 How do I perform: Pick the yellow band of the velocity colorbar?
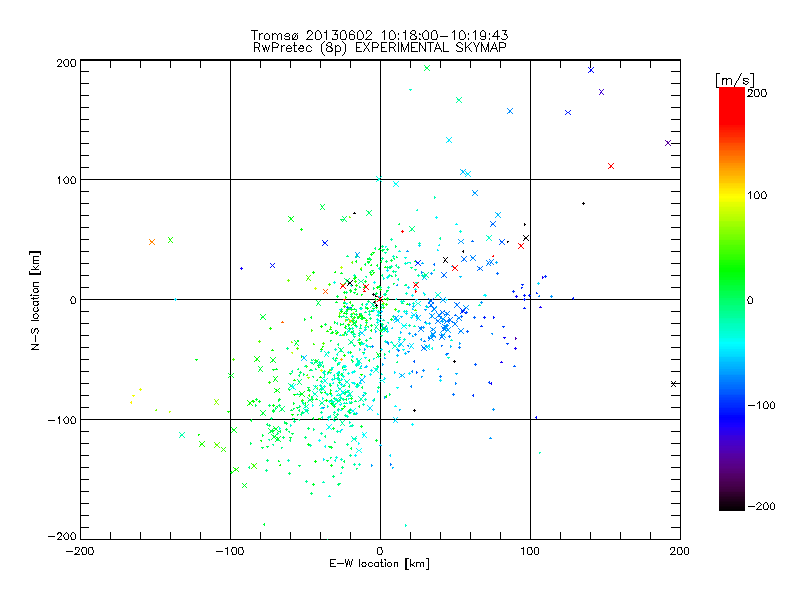click(732, 196)
